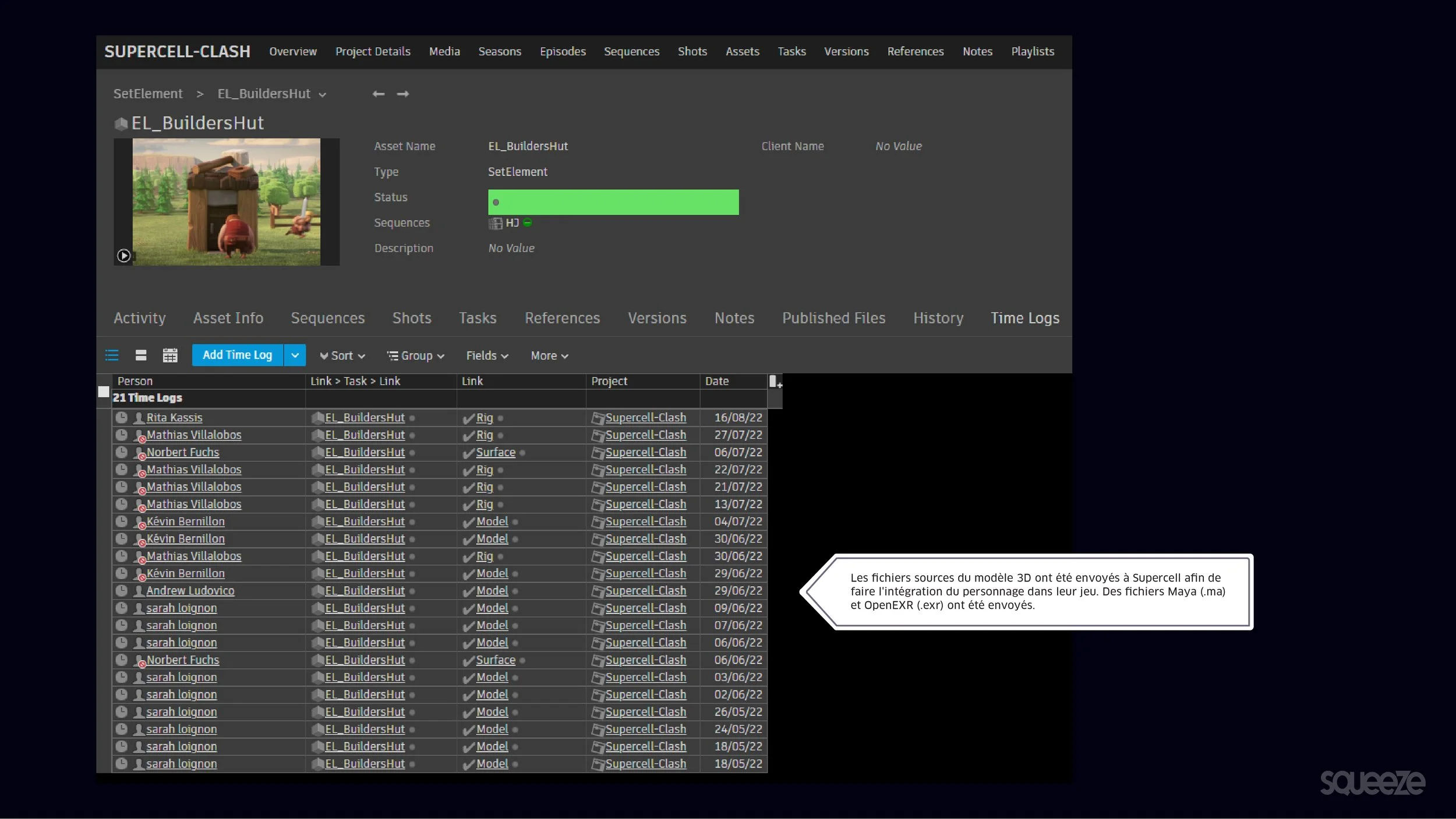Click clock icon in Rita Kassis row
The width and height of the screenshot is (1456, 819).
tap(121, 417)
